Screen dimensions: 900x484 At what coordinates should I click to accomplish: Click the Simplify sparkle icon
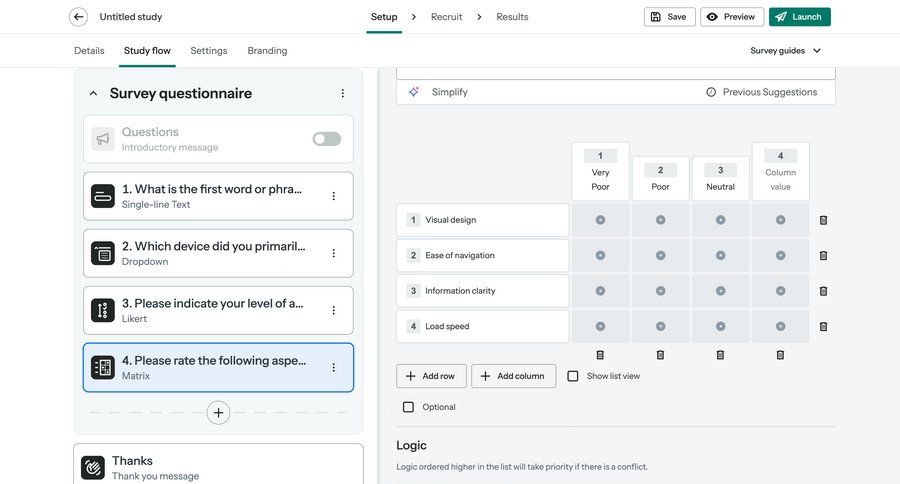pyautogui.click(x=414, y=92)
